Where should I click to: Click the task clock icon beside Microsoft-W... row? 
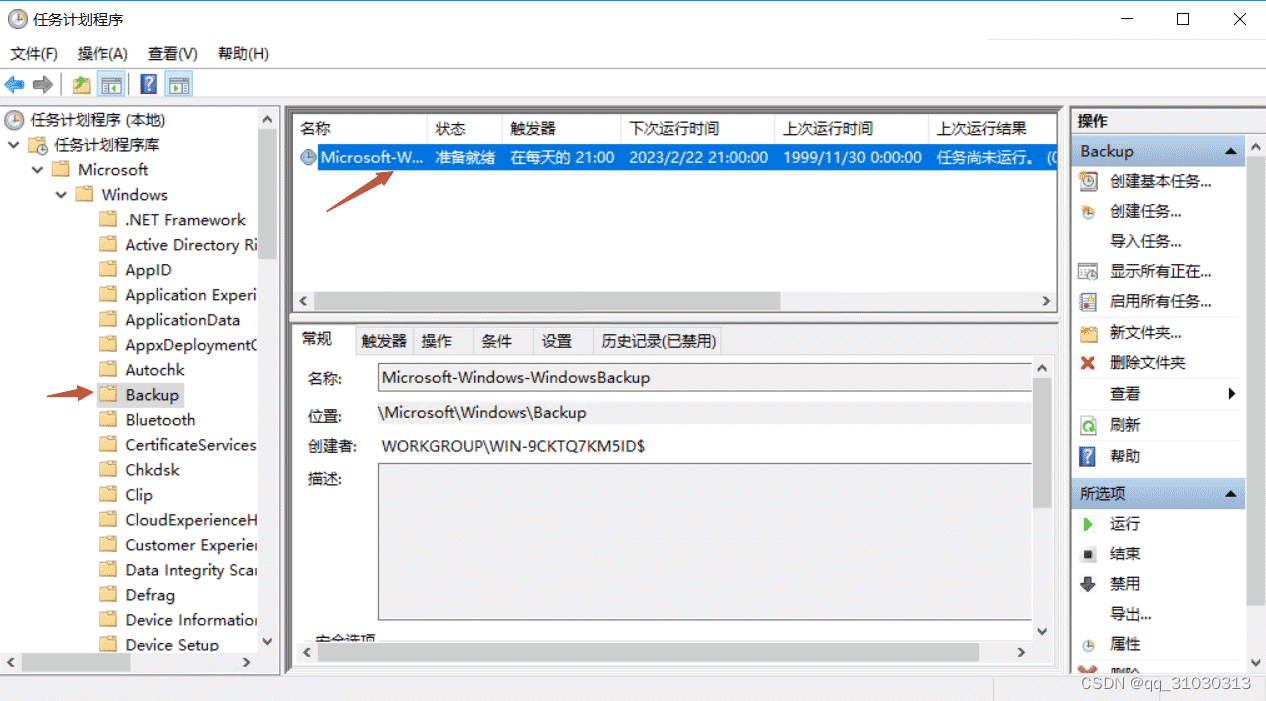[308, 157]
